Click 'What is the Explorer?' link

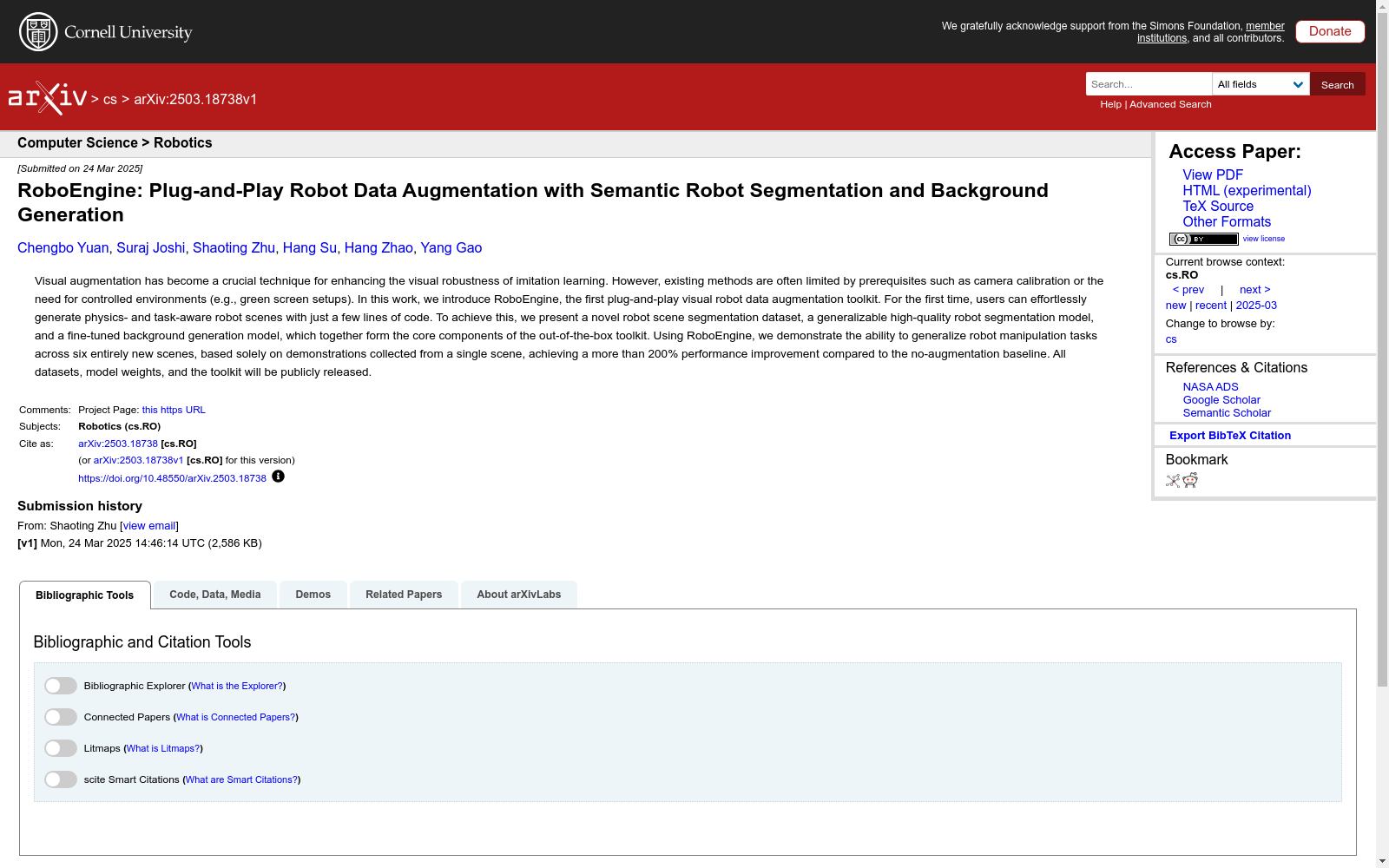click(237, 686)
